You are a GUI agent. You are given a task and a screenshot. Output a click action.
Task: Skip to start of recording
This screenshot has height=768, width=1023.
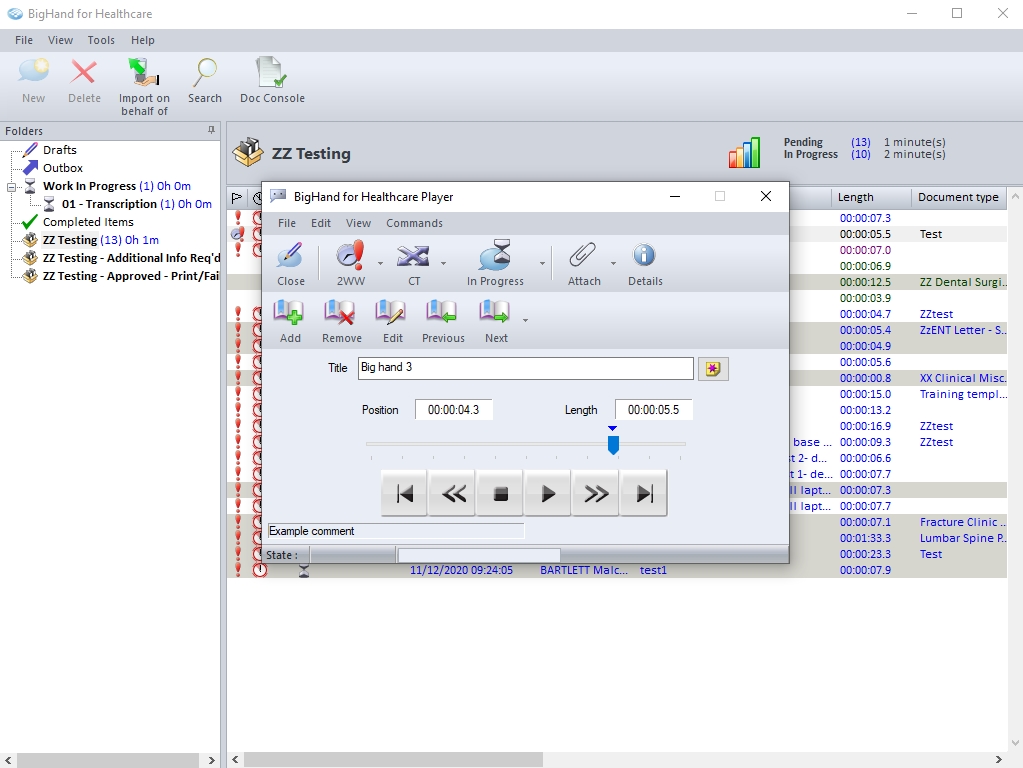click(x=405, y=494)
